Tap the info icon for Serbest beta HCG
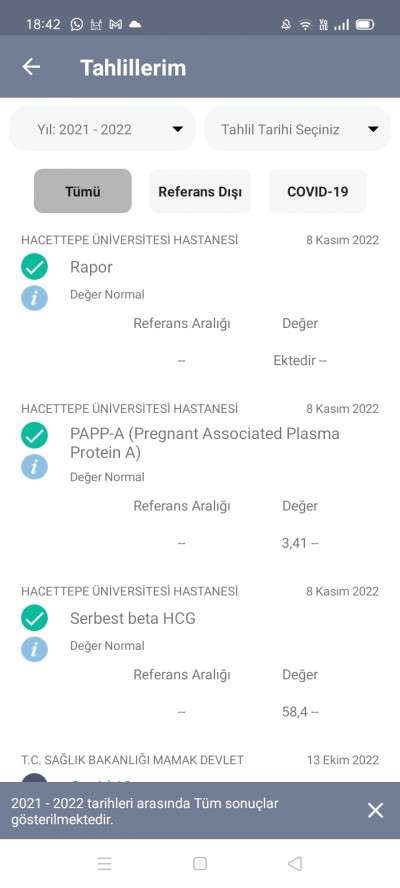 35,649
